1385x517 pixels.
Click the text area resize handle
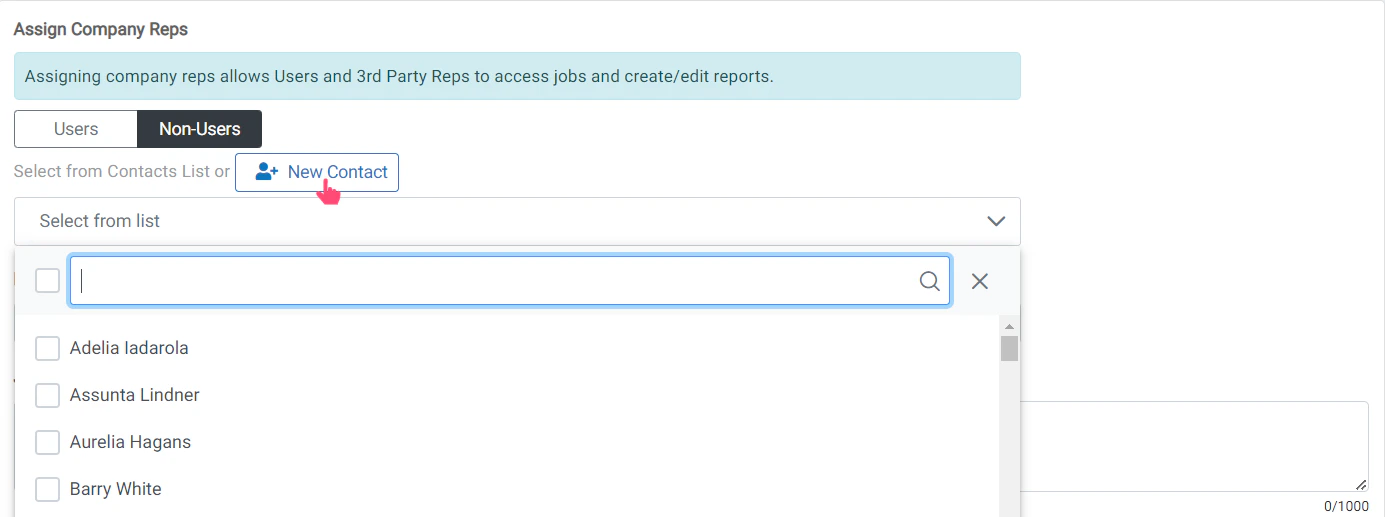pyautogui.click(x=1361, y=484)
